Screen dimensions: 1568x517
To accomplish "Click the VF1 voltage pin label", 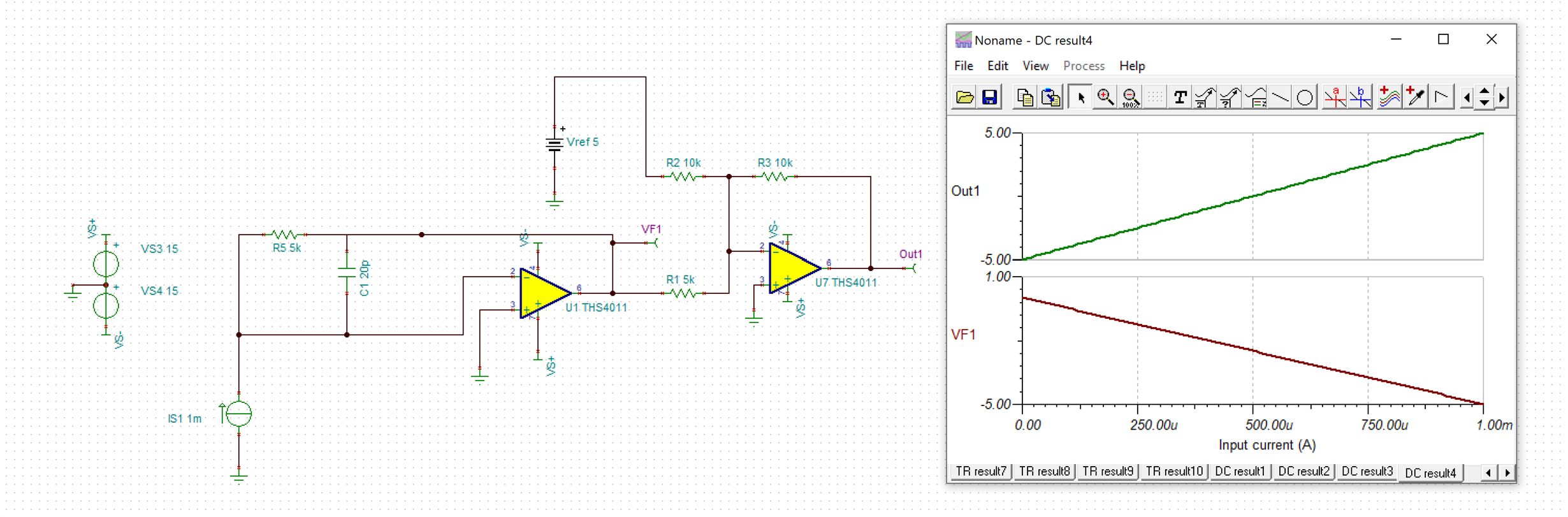I will 651,229.
